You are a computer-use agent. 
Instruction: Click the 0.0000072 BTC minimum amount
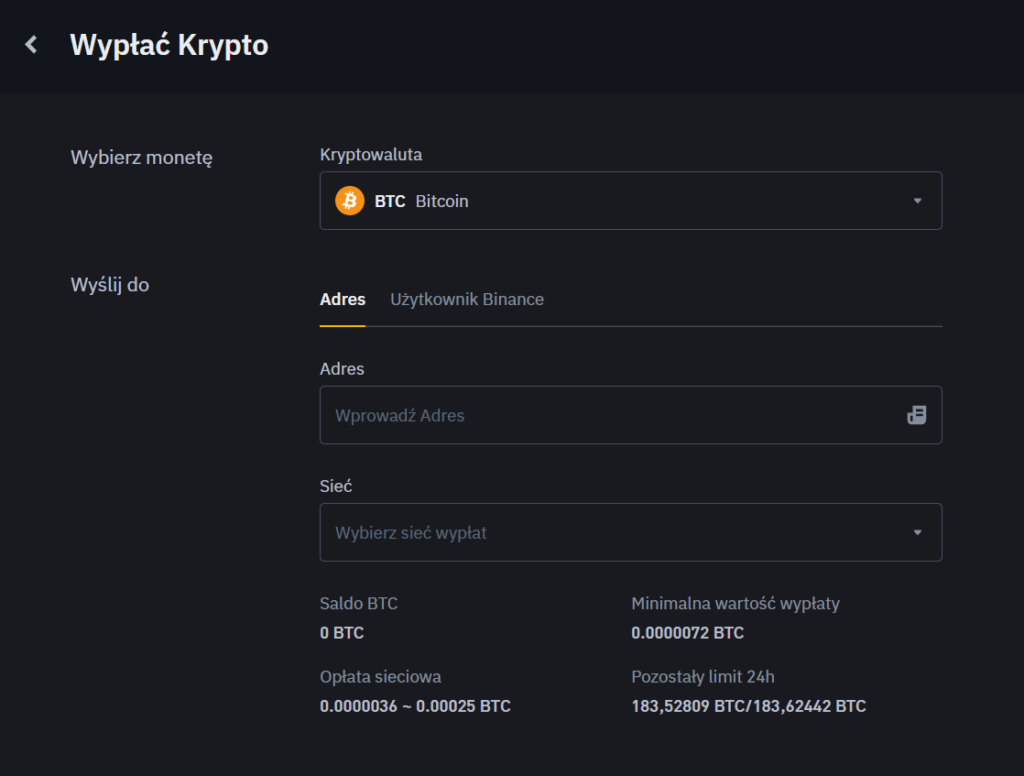pos(687,633)
